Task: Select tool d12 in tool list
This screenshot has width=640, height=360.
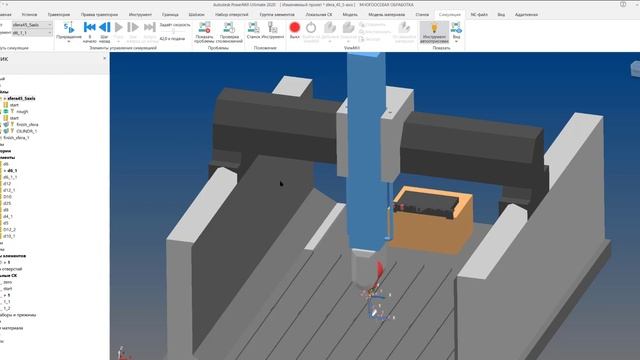Action: pos(7,184)
